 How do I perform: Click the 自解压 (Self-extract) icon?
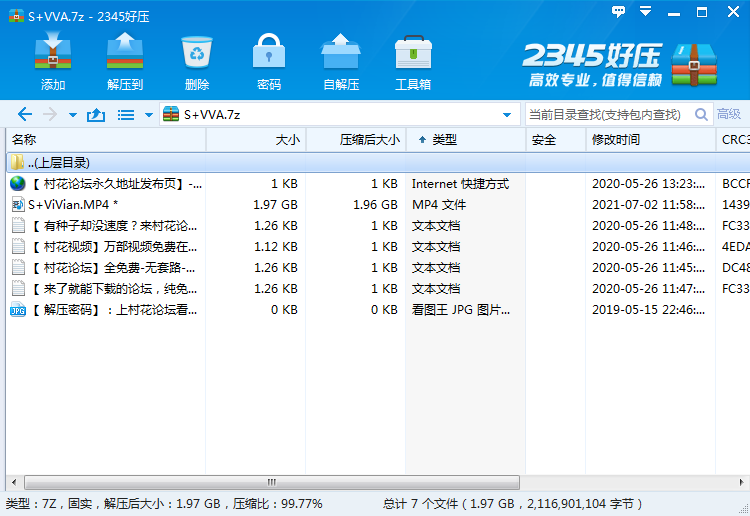pyautogui.click(x=341, y=61)
